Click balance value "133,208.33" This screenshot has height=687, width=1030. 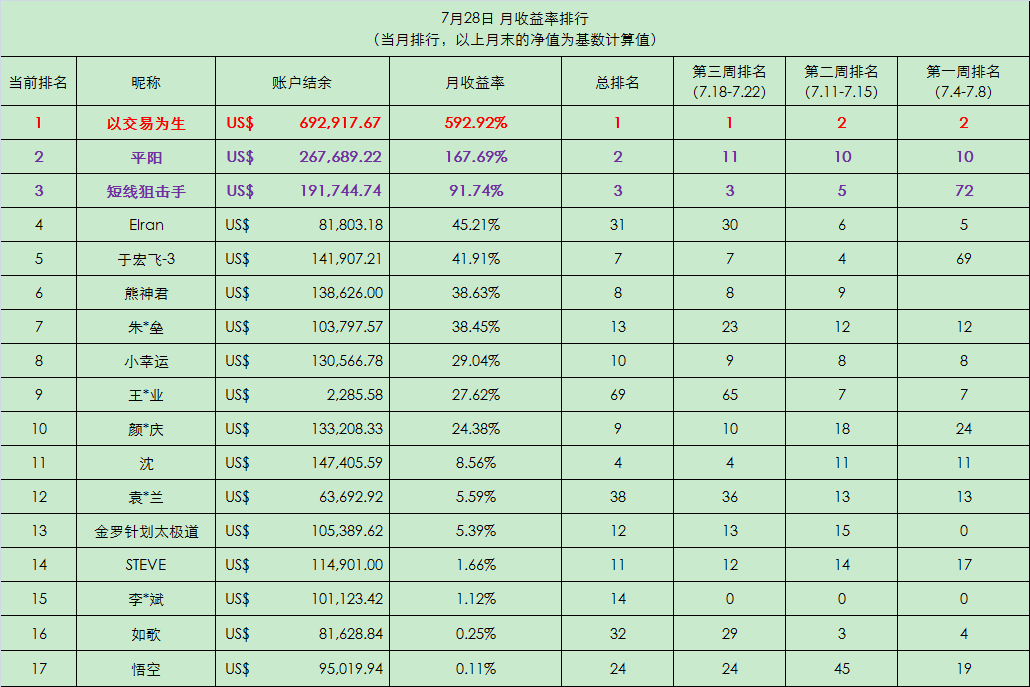[x=347, y=429]
